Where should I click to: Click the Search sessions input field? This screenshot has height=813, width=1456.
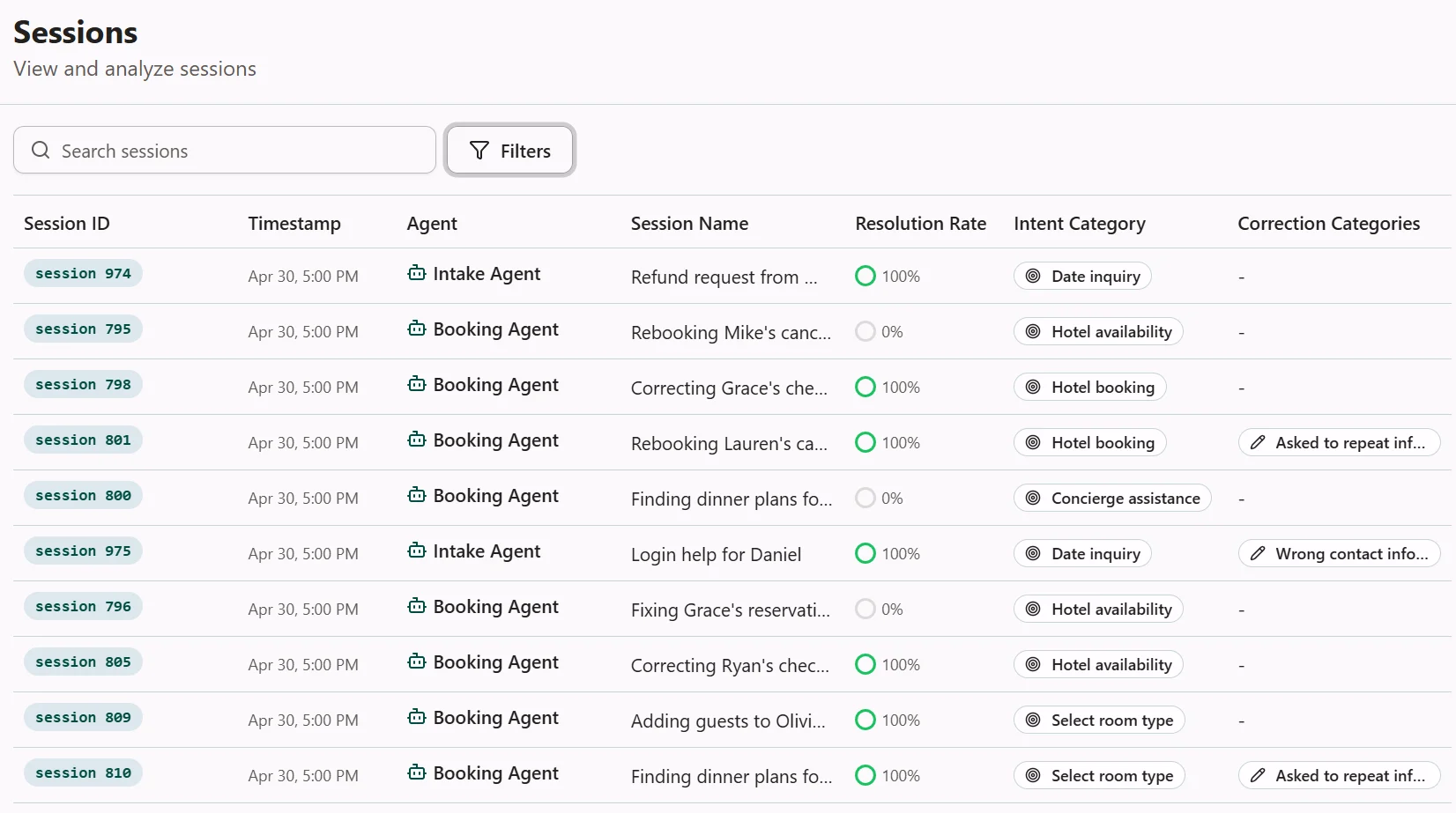coord(225,151)
